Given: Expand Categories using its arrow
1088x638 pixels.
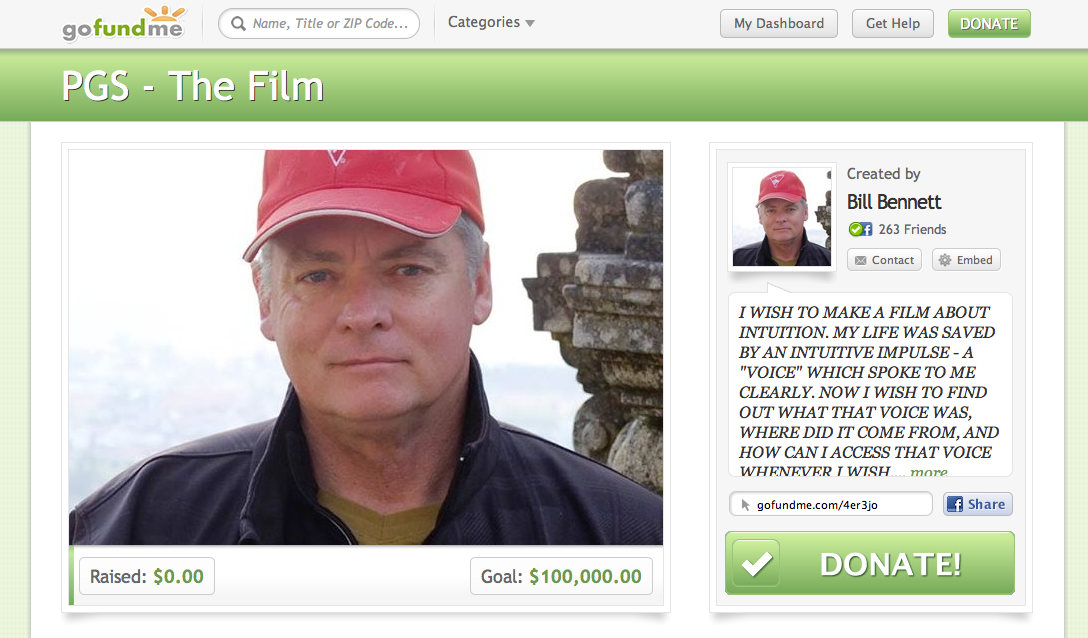Looking at the screenshot, I should [x=530, y=24].
